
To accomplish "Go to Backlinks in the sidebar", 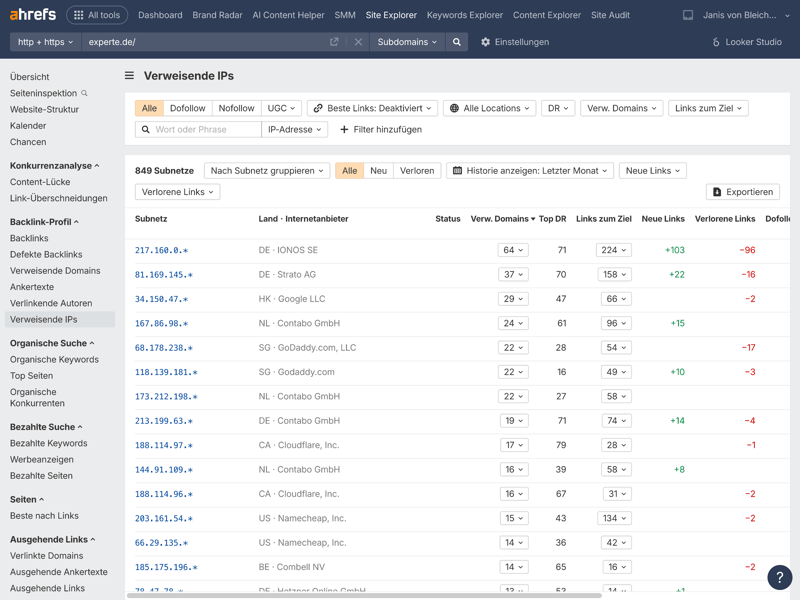I will pyautogui.click(x=29, y=238).
